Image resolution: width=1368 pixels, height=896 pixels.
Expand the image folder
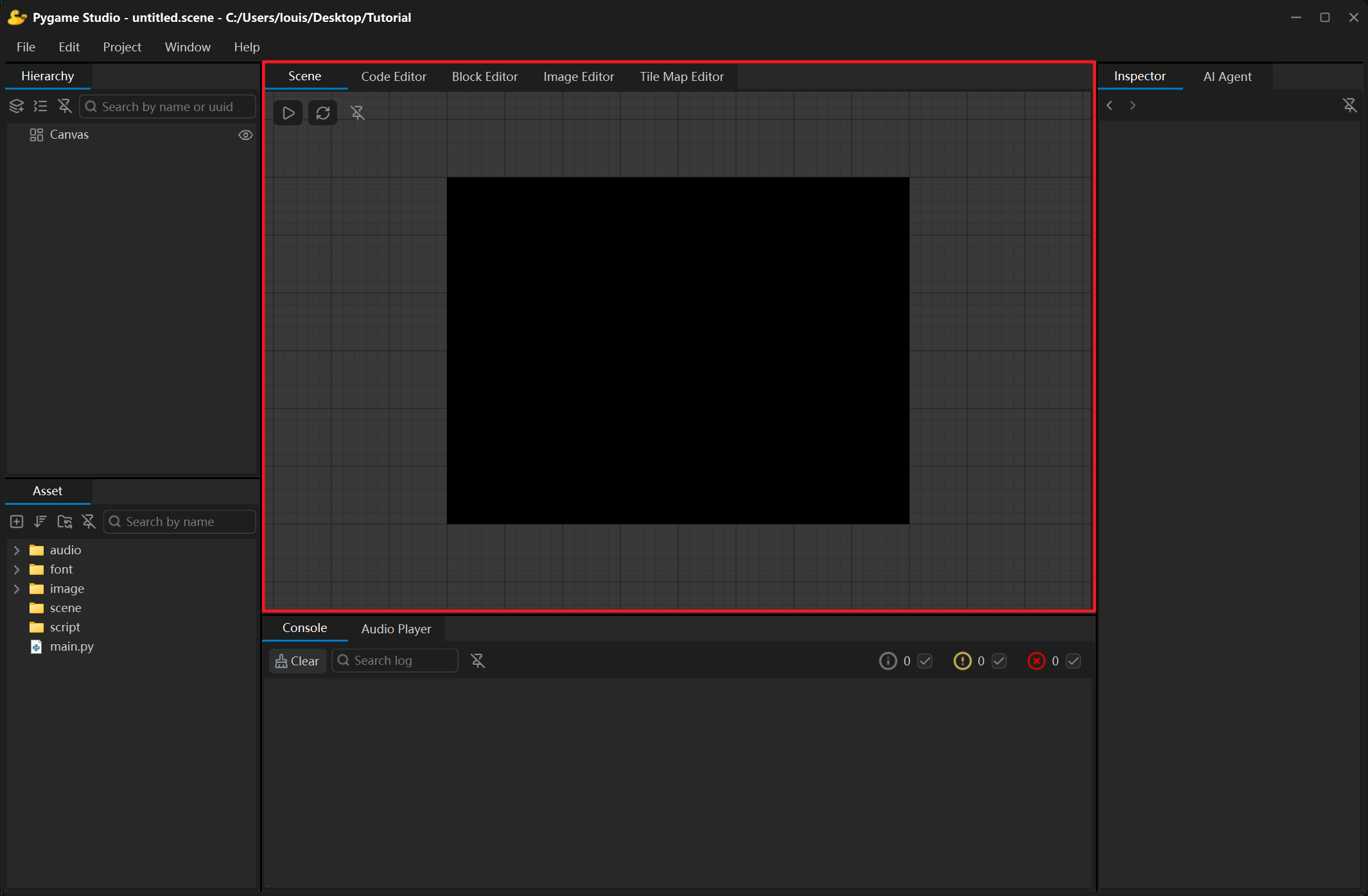[x=17, y=589]
